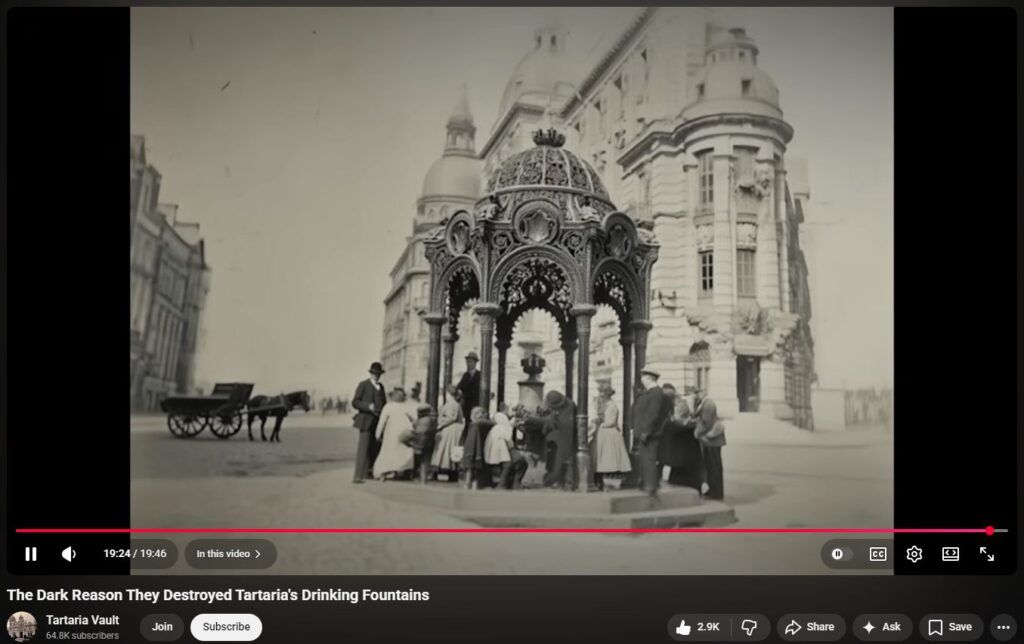Open the Ask AI button
The image size is (1024, 644).
pyautogui.click(x=882, y=627)
